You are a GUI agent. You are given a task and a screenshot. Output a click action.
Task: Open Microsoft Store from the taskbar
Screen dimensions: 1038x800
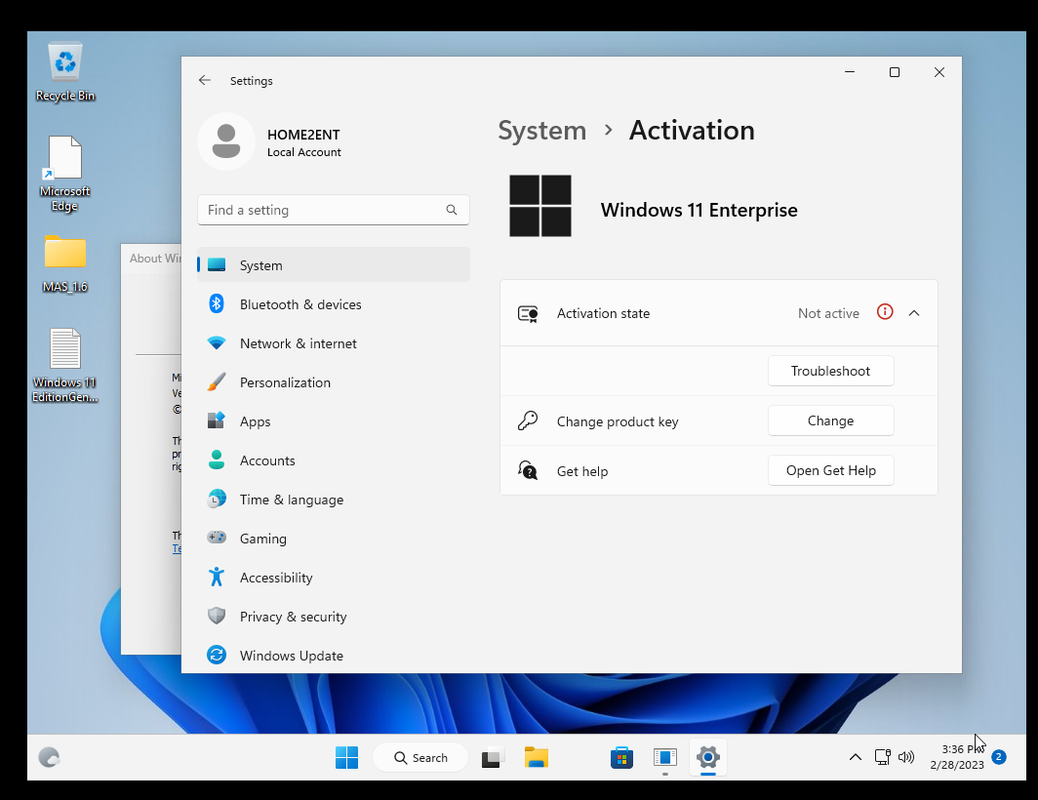point(622,758)
